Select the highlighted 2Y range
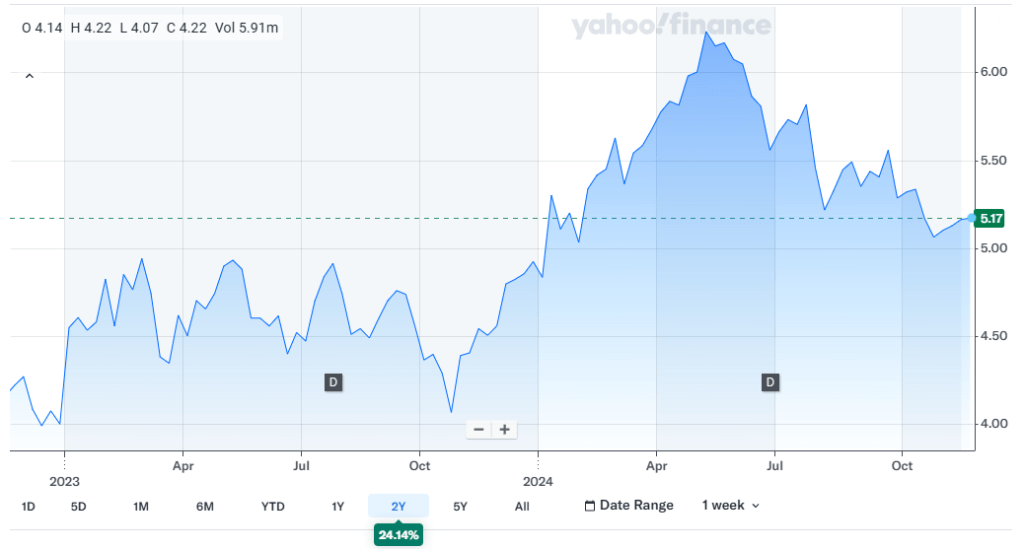 [x=398, y=506]
